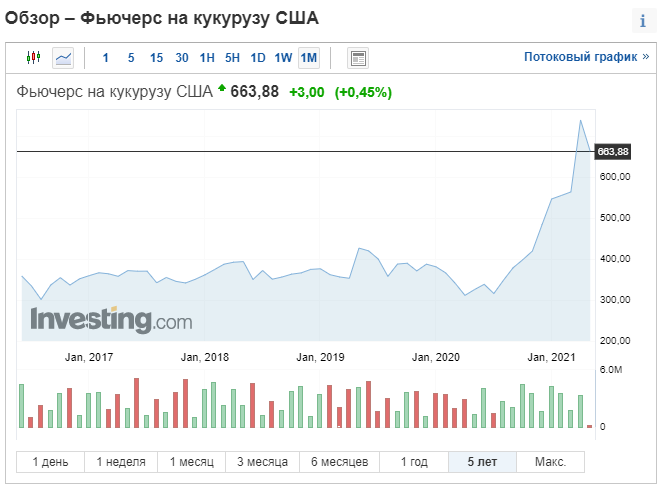659x486 pixels.
Task: Select the 1W weekly interval
Action: point(283,58)
